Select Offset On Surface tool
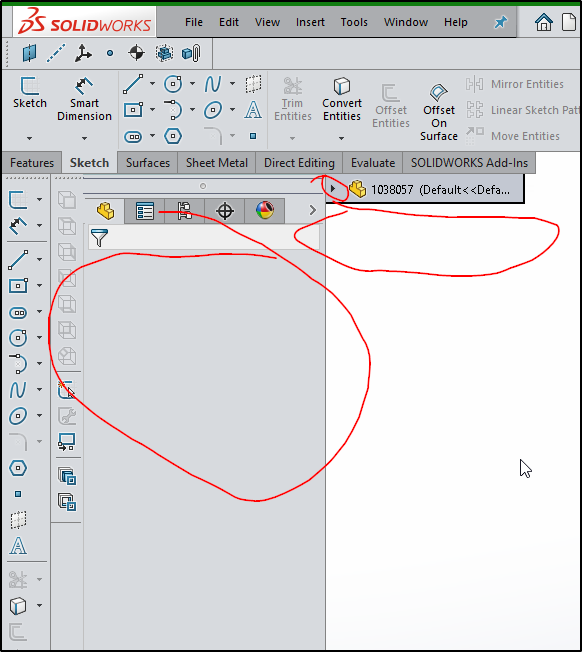The height and width of the screenshot is (652, 582). pos(439,112)
